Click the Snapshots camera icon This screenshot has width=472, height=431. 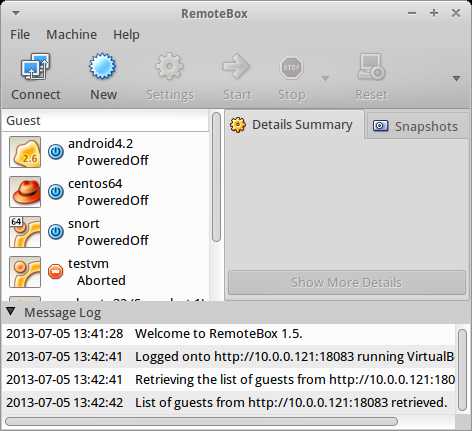[x=380, y=126]
